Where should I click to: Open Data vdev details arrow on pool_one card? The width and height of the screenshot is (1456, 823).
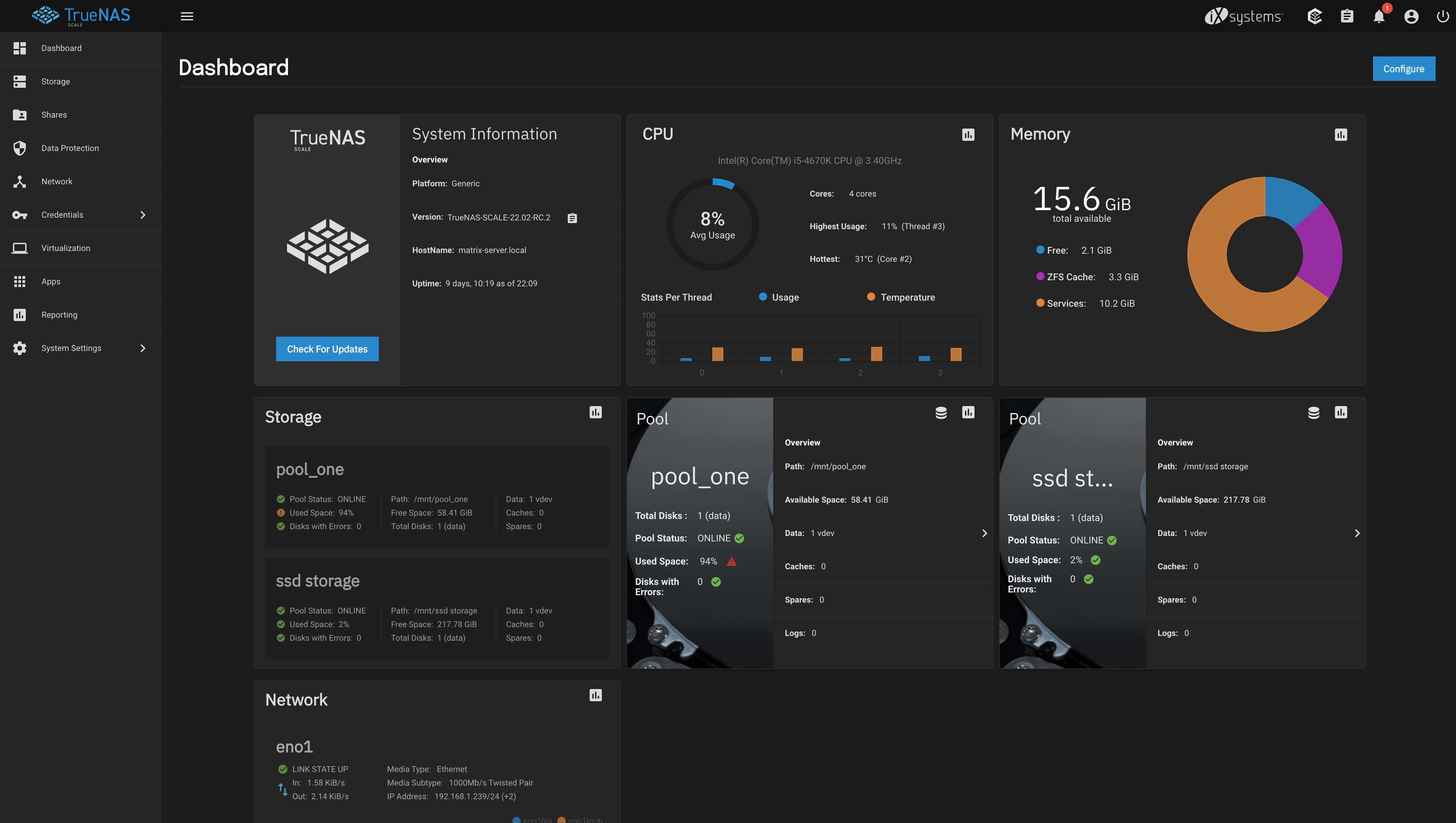pyautogui.click(x=985, y=533)
